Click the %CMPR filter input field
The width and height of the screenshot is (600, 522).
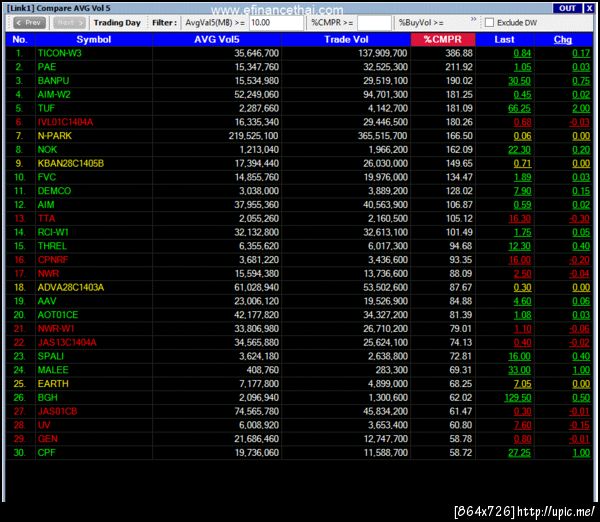374,23
